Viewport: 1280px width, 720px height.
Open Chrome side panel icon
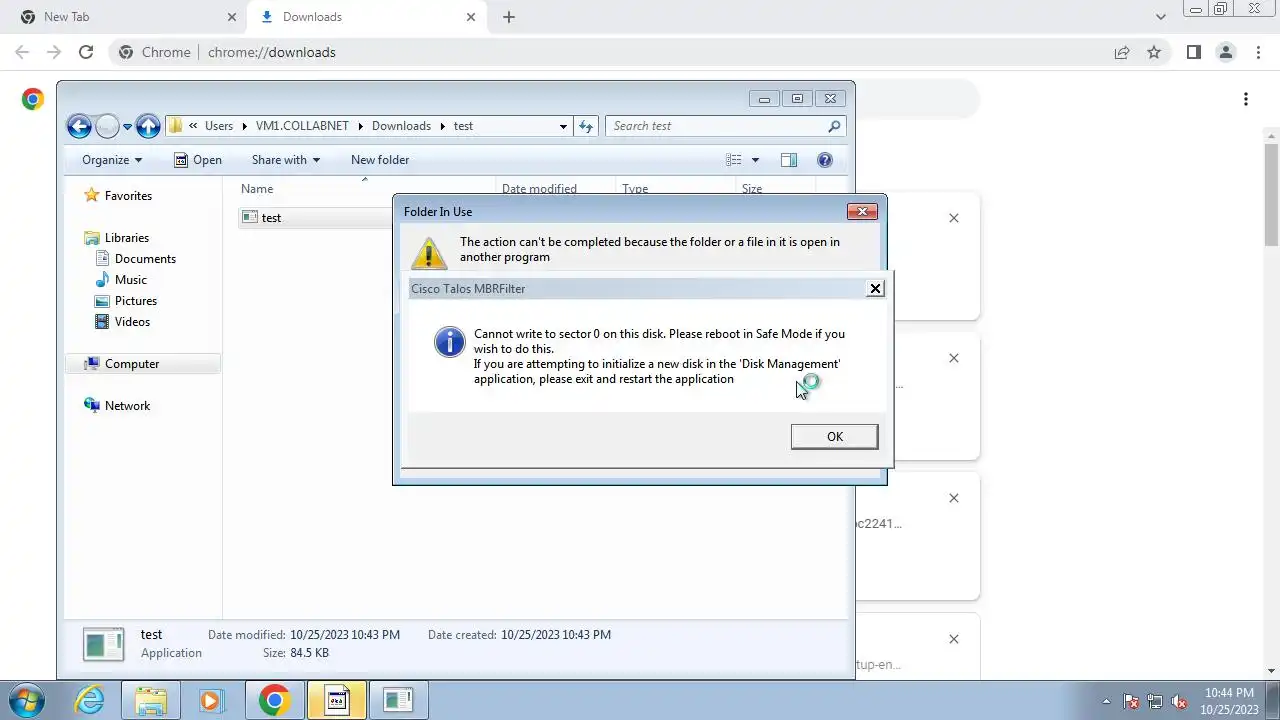click(x=1193, y=52)
